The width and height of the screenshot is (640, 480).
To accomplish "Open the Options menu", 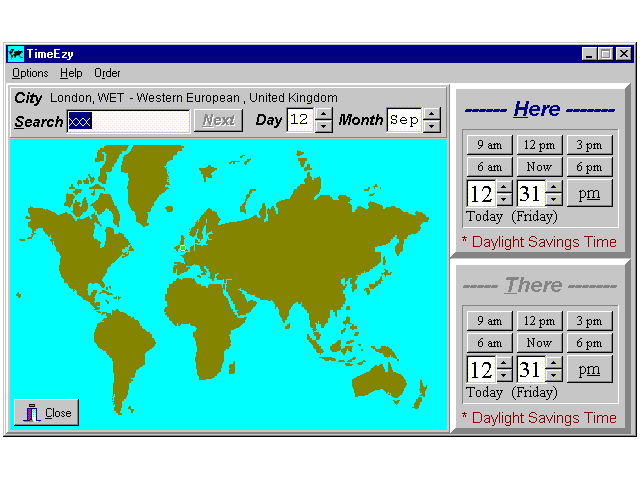I will click(x=30, y=73).
